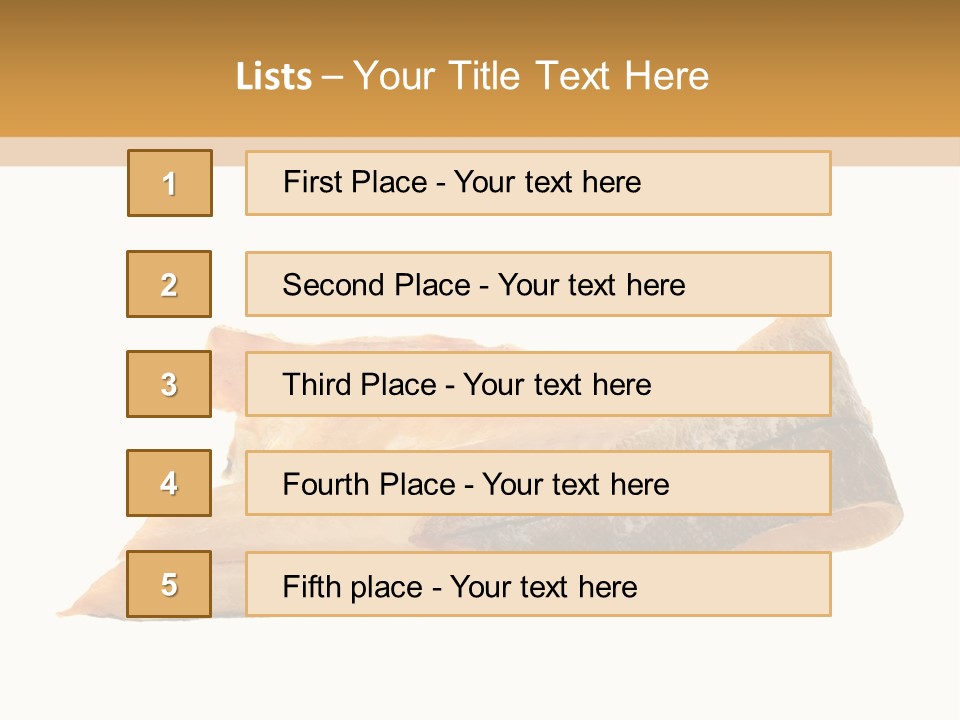960x720 pixels.
Task: Select the number 1 box
Action: (170, 183)
